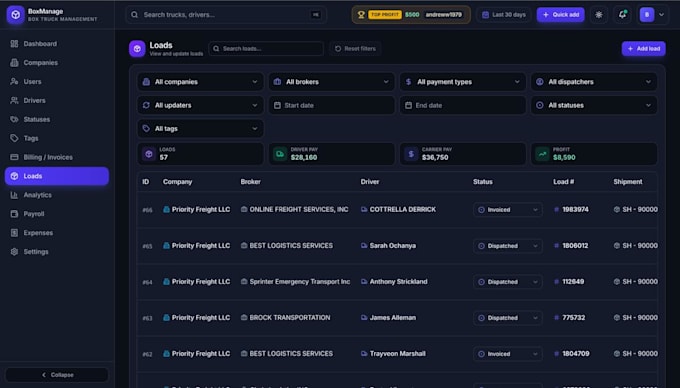Open the notifications bell icon

[x=622, y=15]
